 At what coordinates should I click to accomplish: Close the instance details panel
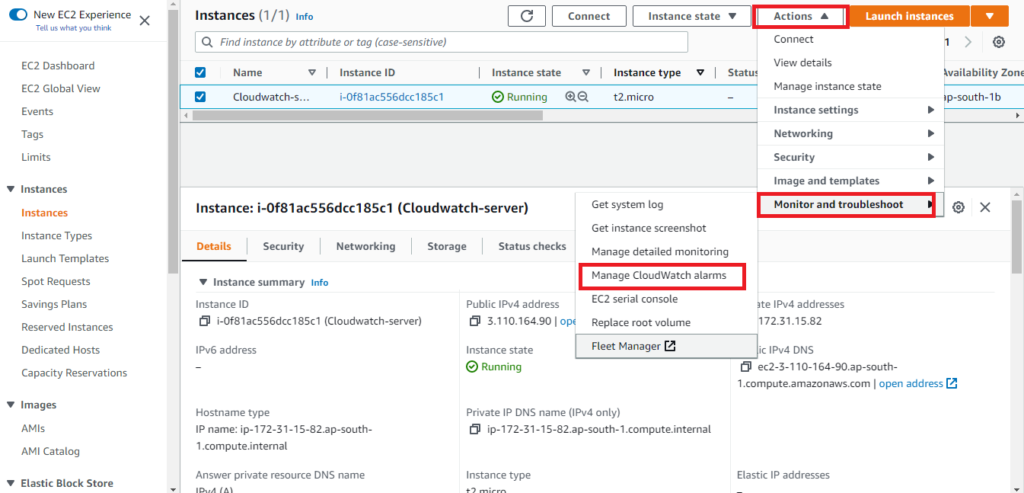tap(985, 207)
